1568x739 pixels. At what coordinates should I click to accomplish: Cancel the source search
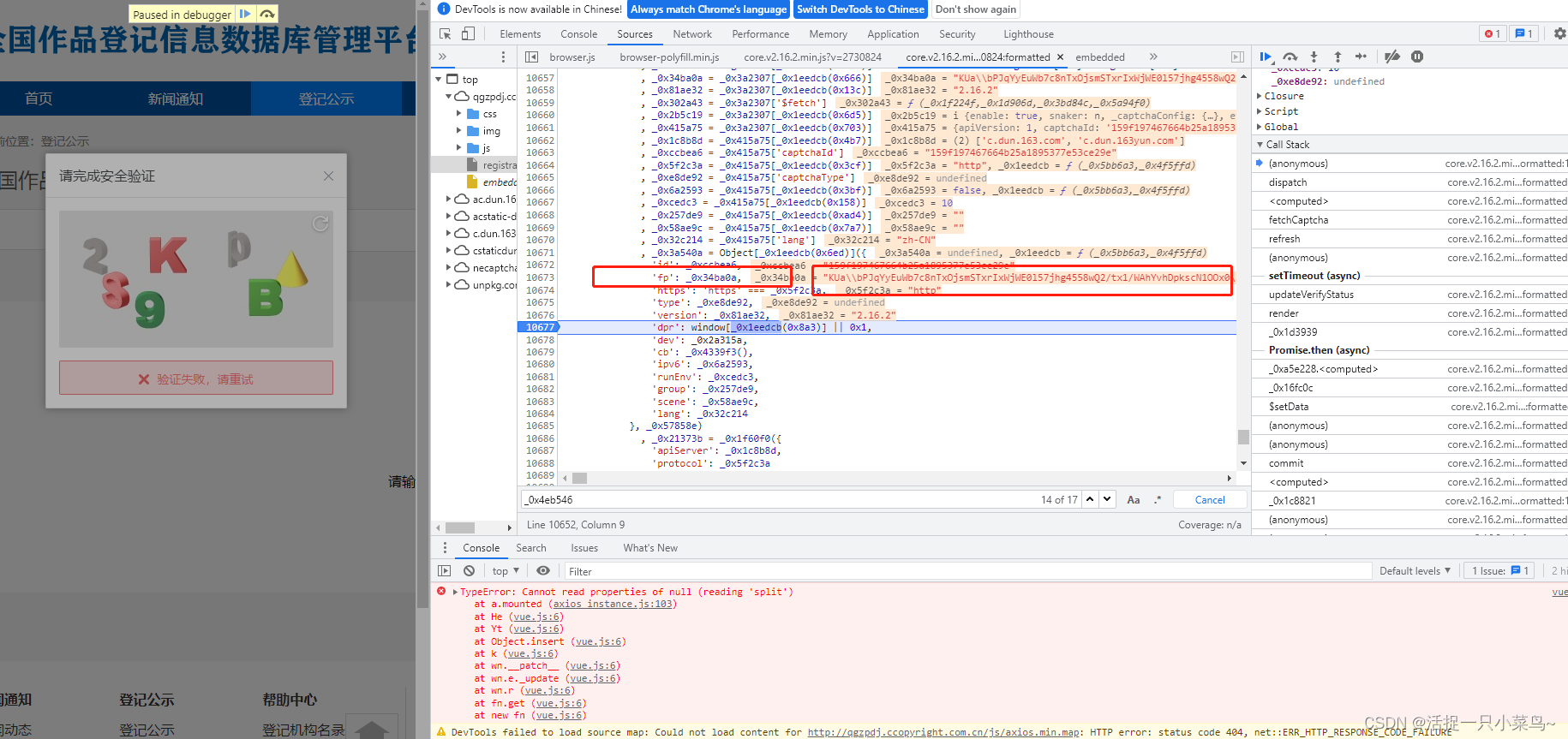1209,500
